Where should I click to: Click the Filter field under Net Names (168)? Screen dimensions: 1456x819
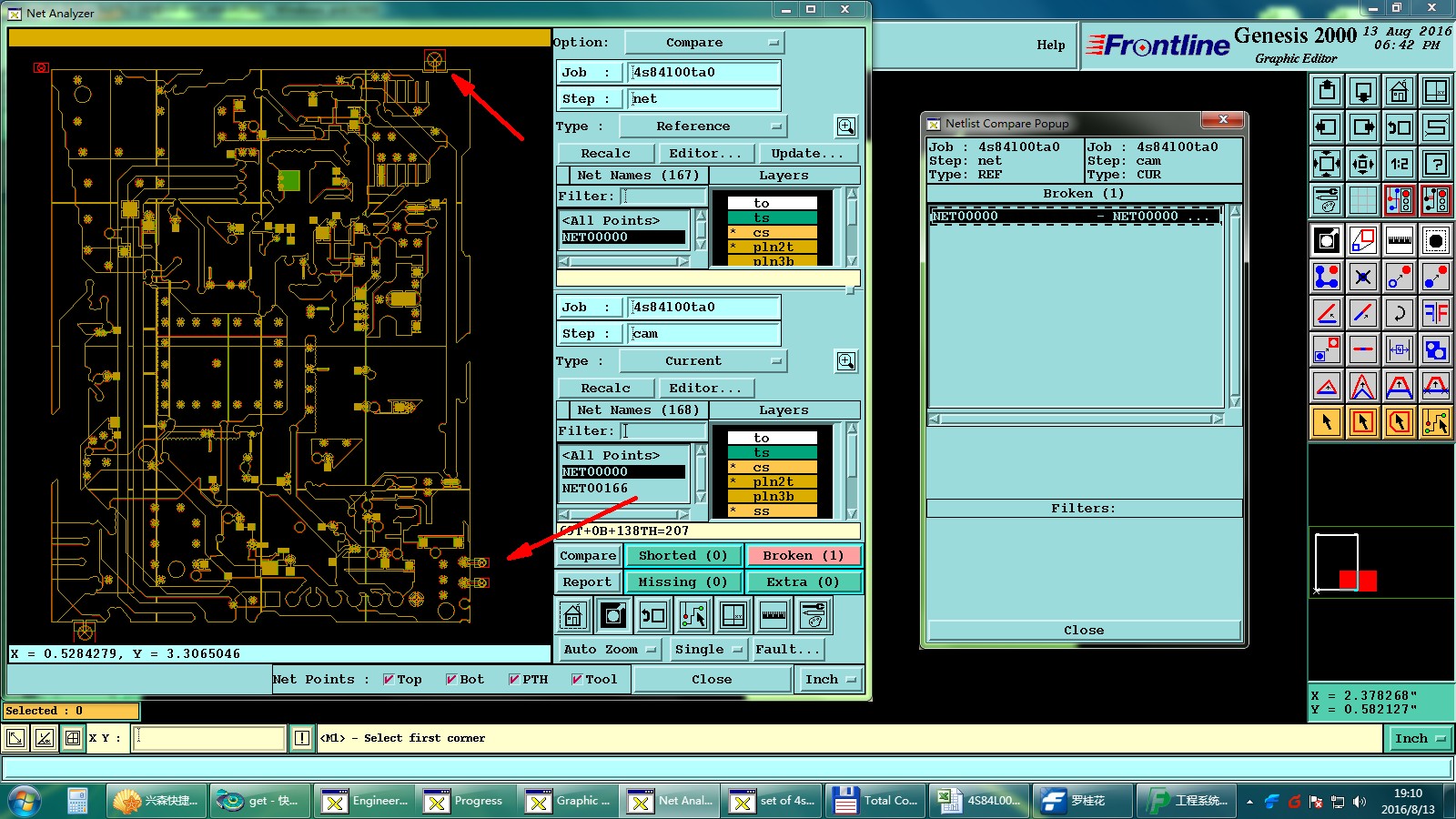663,431
